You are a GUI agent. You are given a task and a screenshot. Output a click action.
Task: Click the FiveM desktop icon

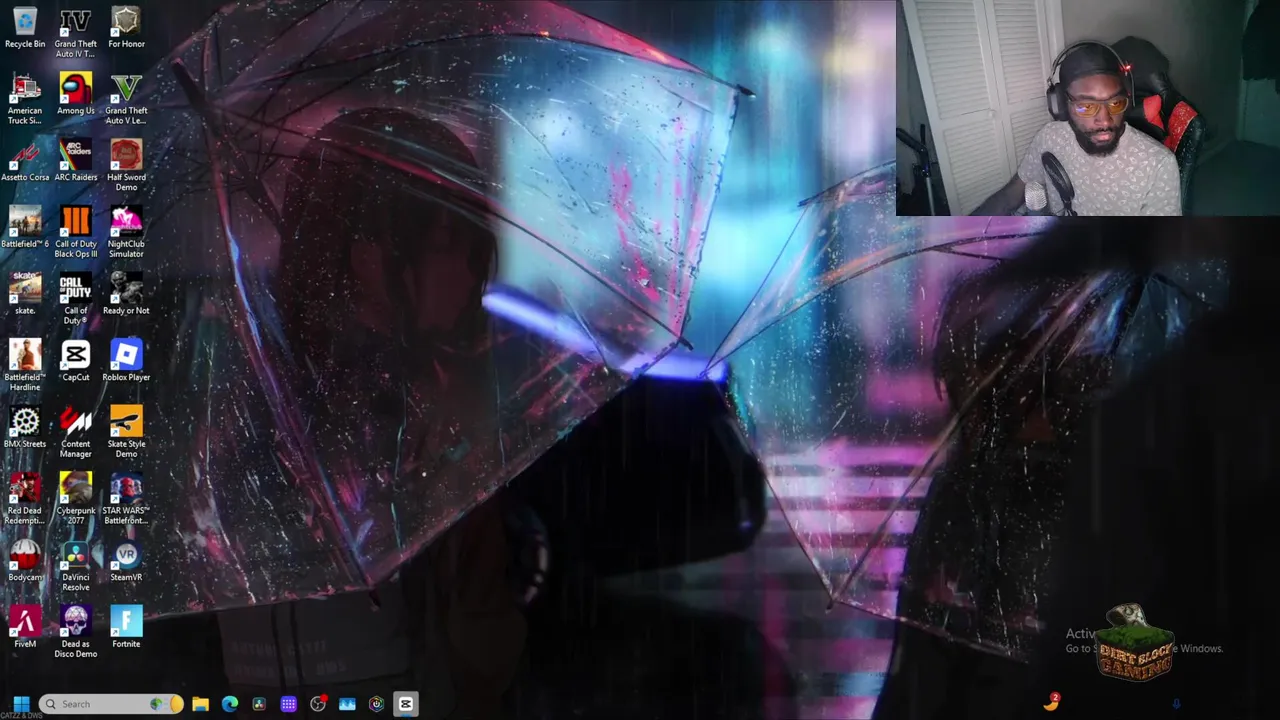coord(25,628)
